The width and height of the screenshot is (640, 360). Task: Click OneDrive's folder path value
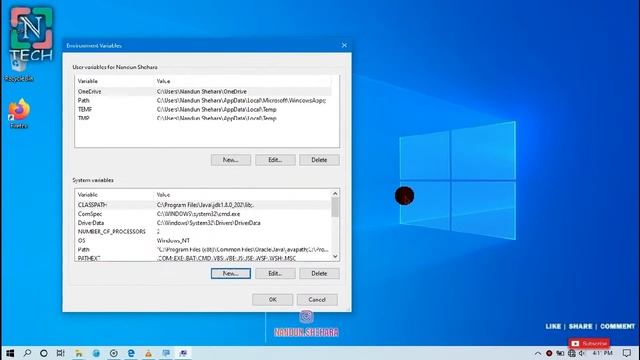pyautogui.click(x=202, y=91)
